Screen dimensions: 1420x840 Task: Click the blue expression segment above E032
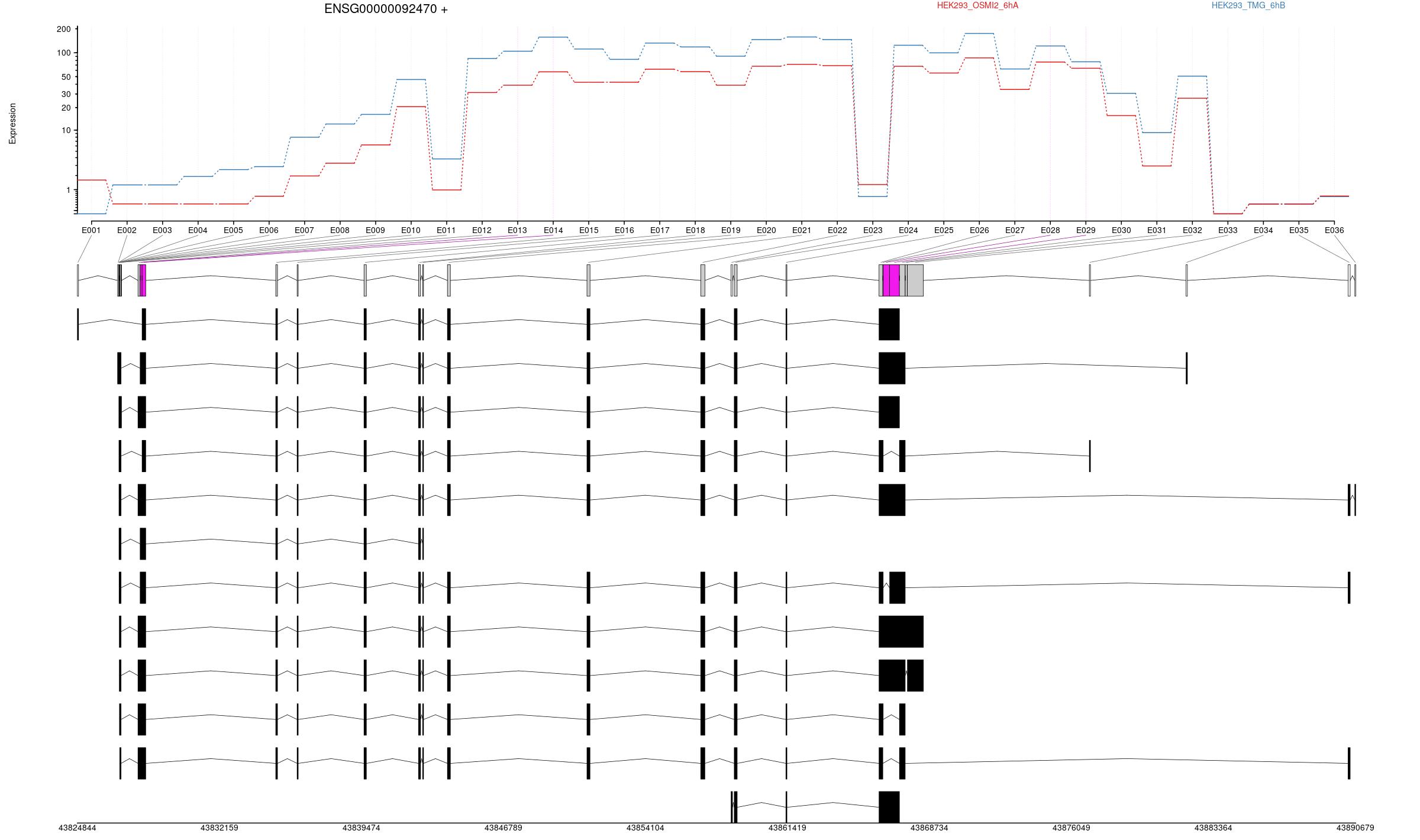tap(1192, 76)
